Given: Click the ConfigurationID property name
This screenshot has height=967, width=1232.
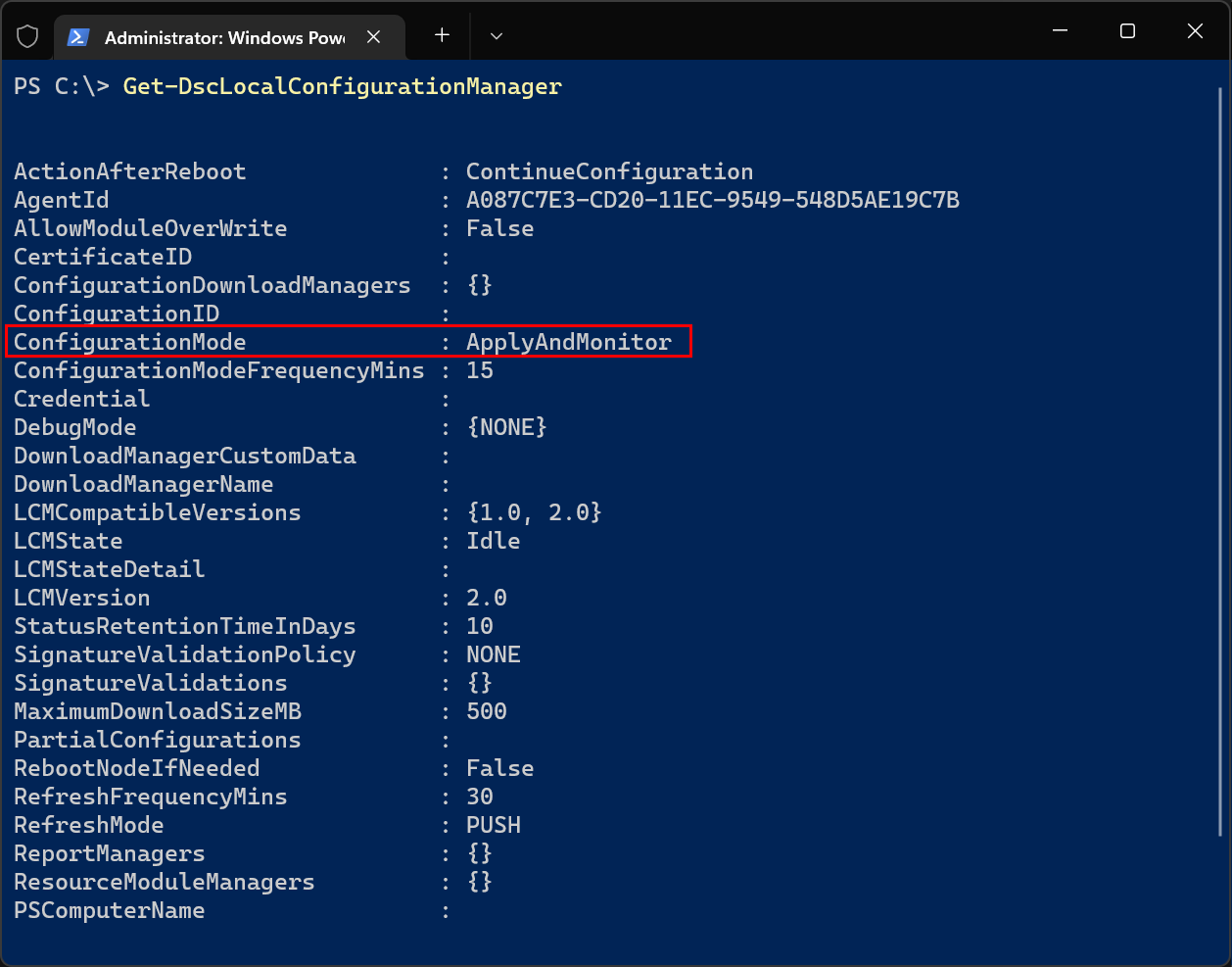Looking at the screenshot, I should pos(117,314).
